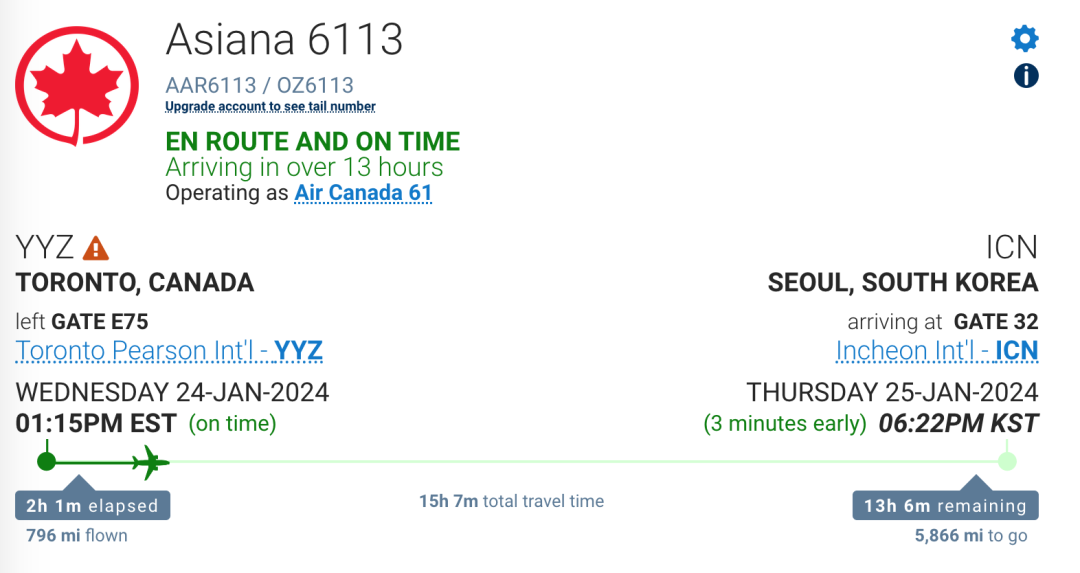The width and height of the screenshot is (1080, 573).
Task: Click the airplane icon on progress line
Action: click(x=151, y=462)
